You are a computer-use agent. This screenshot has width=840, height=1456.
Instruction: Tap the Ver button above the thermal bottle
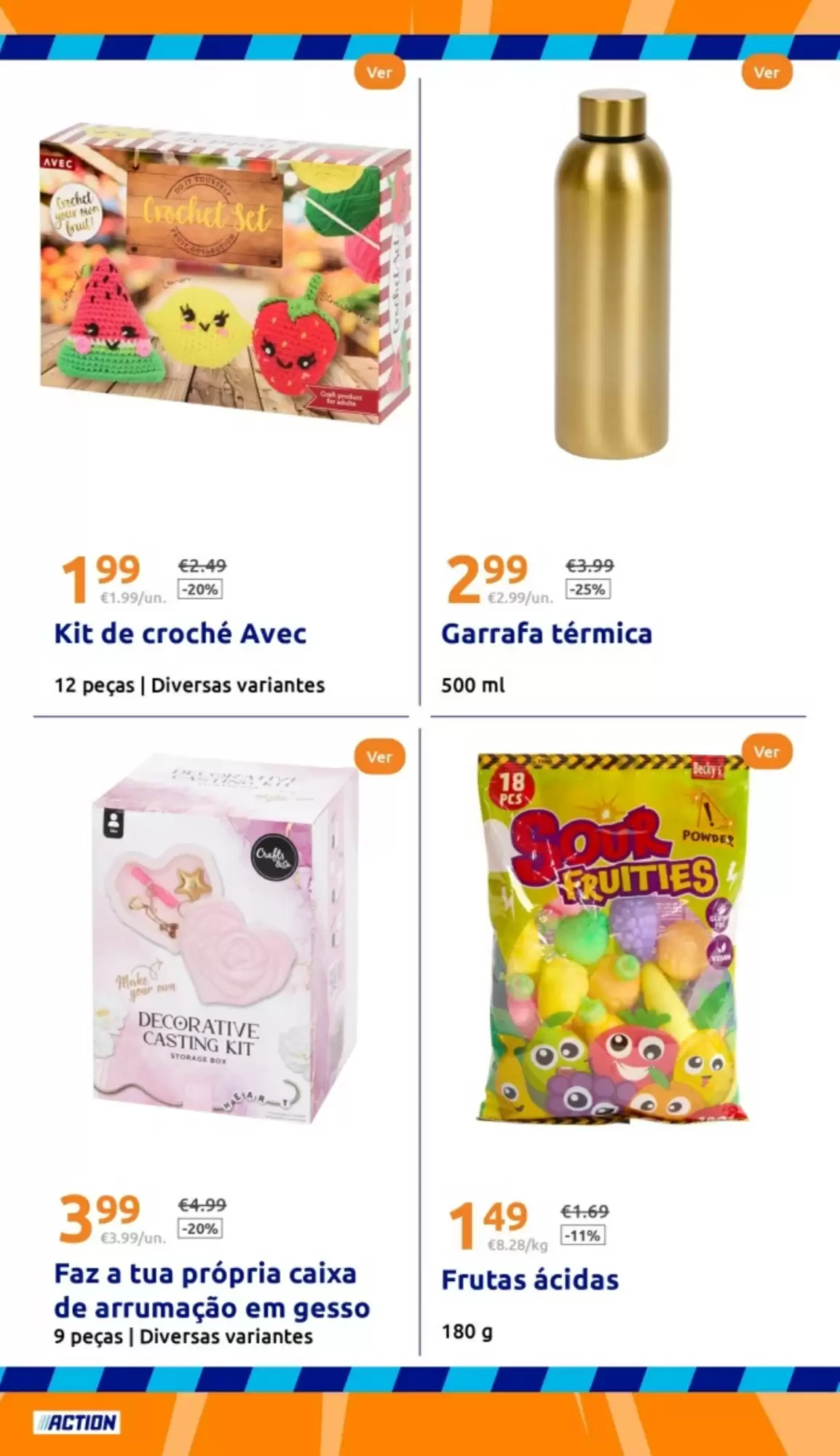click(x=766, y=73)
